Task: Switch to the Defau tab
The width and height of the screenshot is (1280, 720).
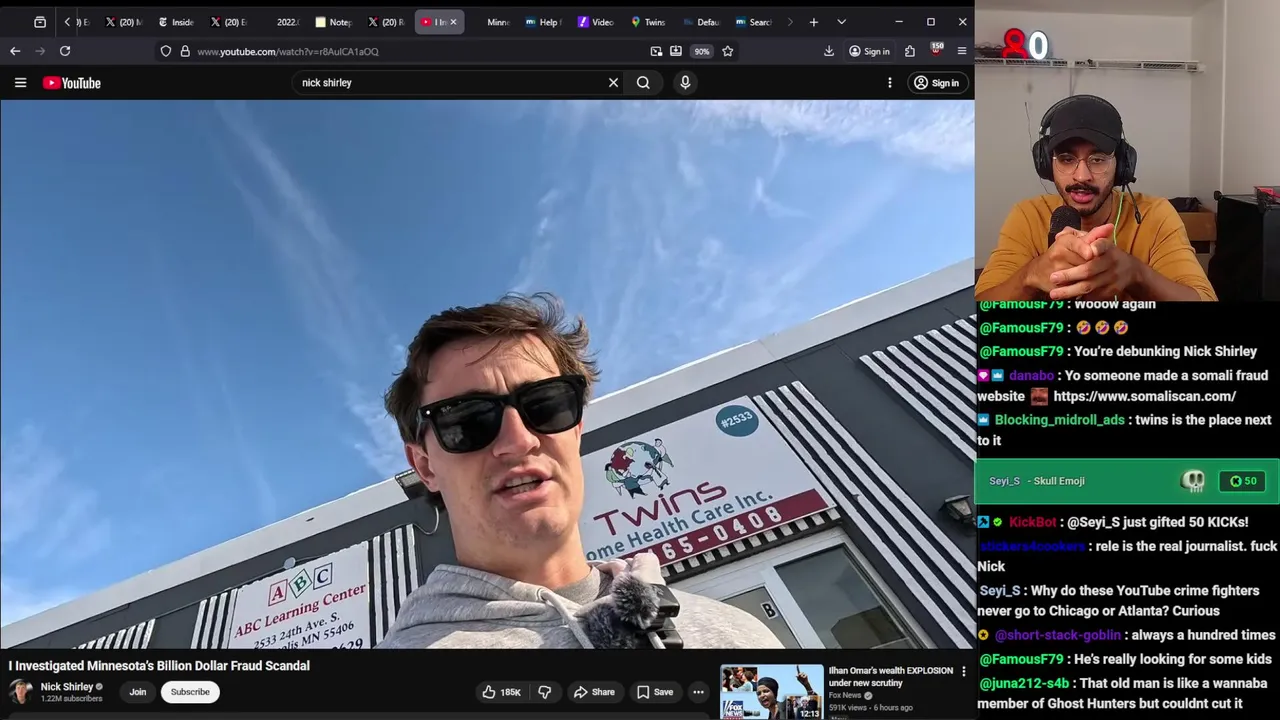Action: tap(701, 22)
